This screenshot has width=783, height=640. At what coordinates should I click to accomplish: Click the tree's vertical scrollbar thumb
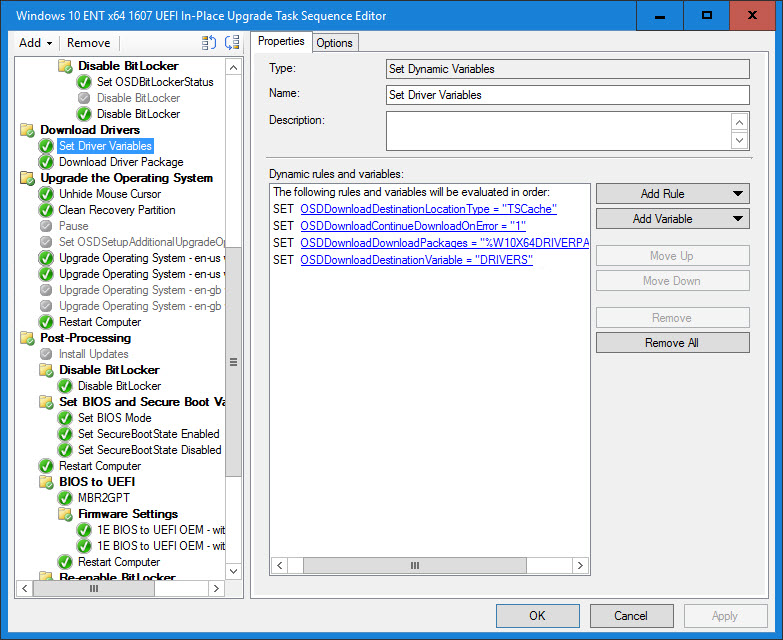tap(234, 360)
